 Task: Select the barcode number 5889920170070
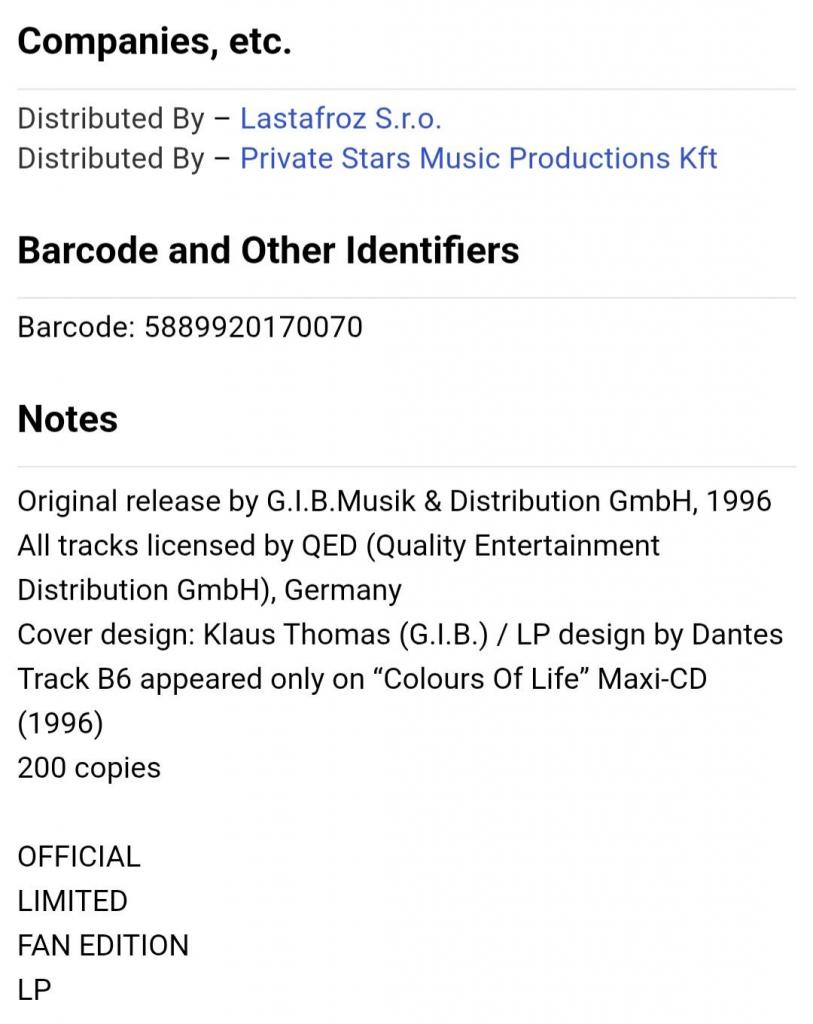[x=254, y=327]
